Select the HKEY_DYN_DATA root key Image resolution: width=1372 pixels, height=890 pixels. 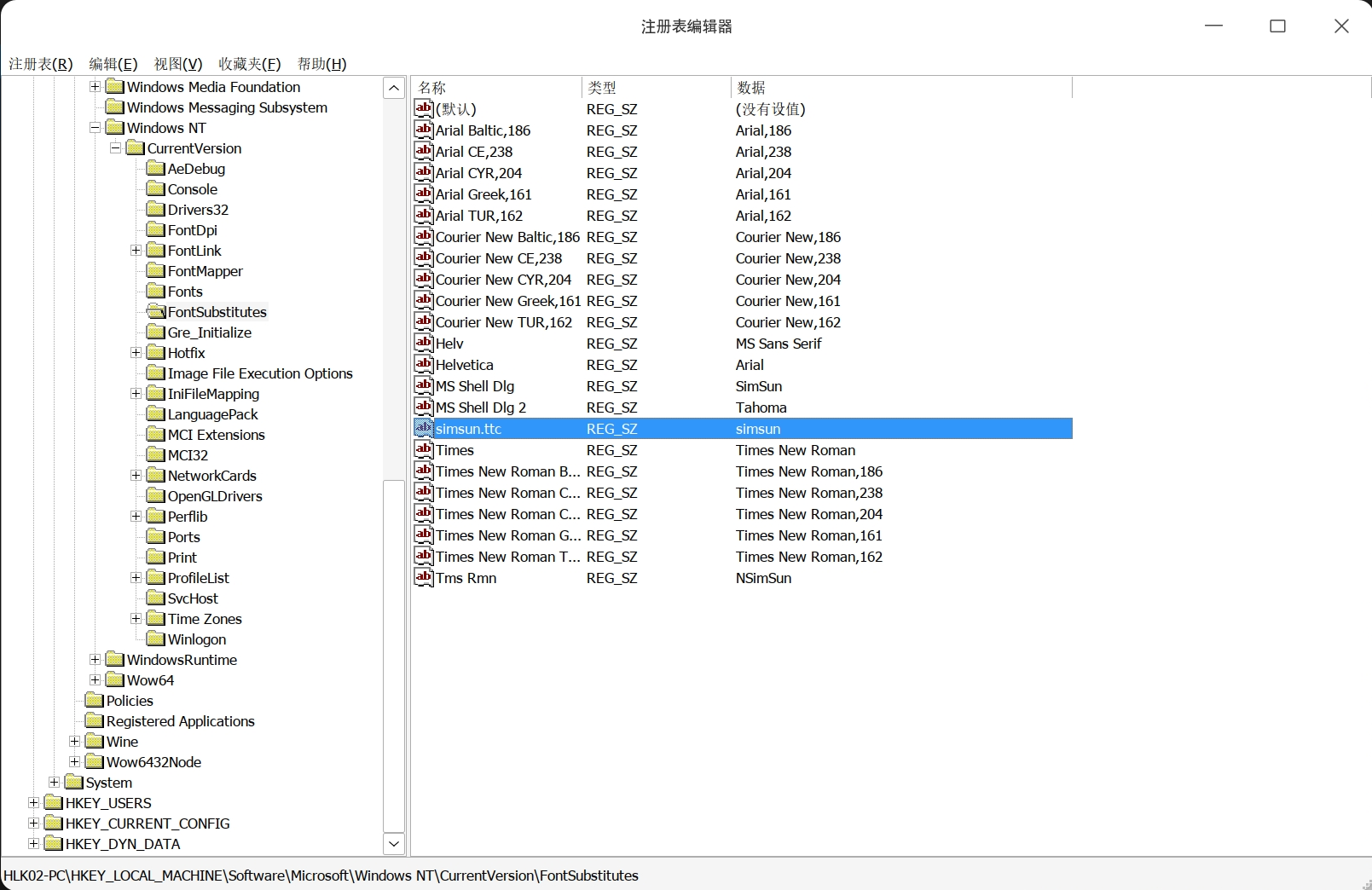[123, 844]
